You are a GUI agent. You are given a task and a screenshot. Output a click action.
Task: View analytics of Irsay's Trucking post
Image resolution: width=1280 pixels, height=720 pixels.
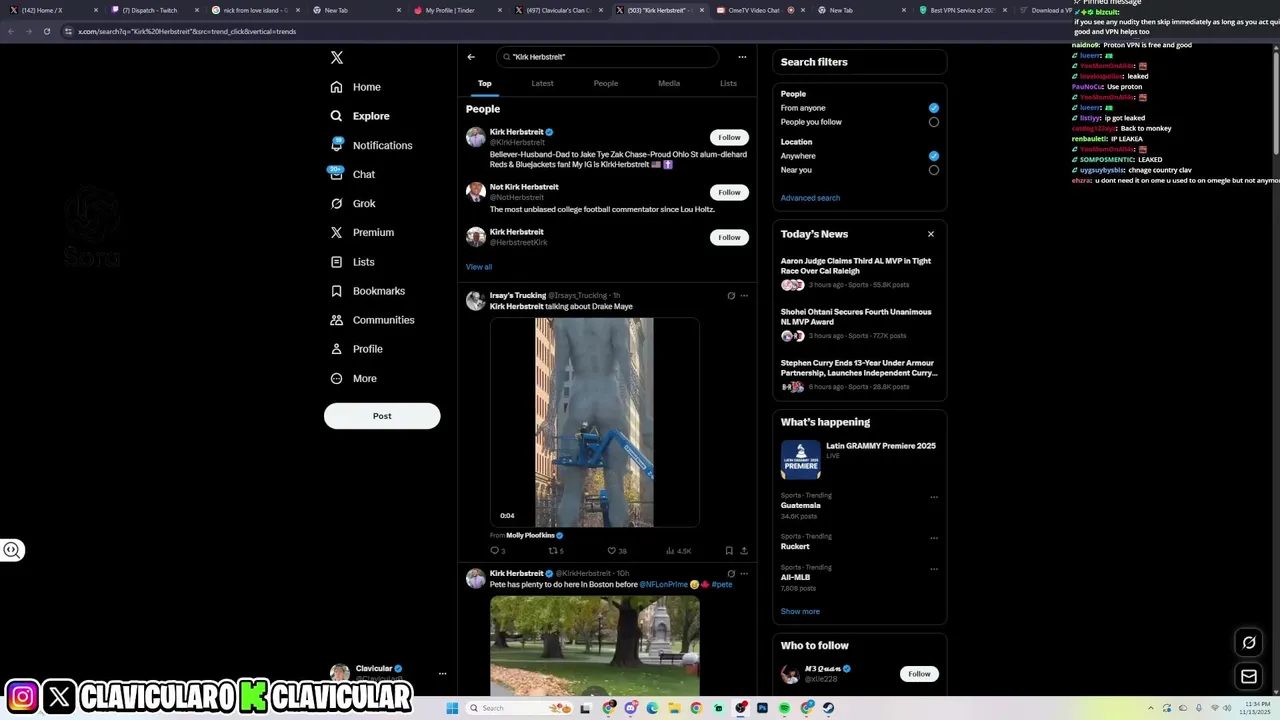pyautogui.click(x=678, y=551)
